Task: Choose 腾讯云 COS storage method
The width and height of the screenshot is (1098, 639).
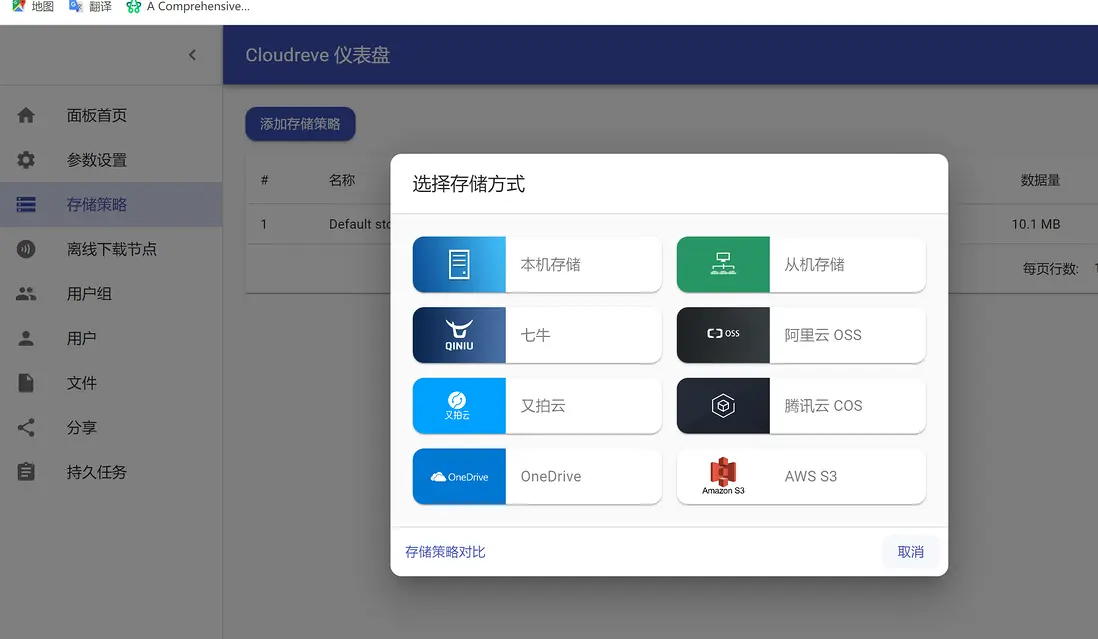Action: 801,406
